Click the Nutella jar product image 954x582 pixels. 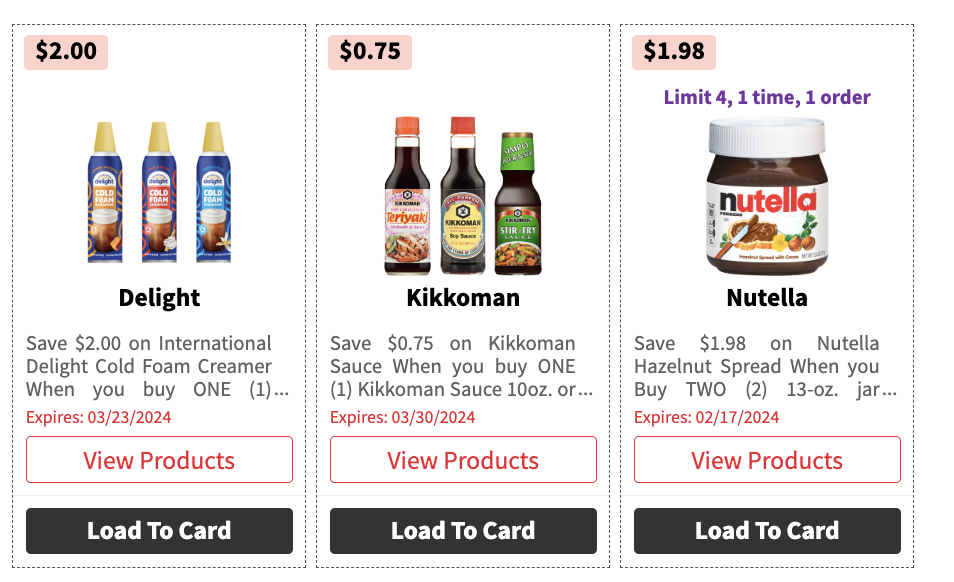pyautogui.click(x=767, y=190)
